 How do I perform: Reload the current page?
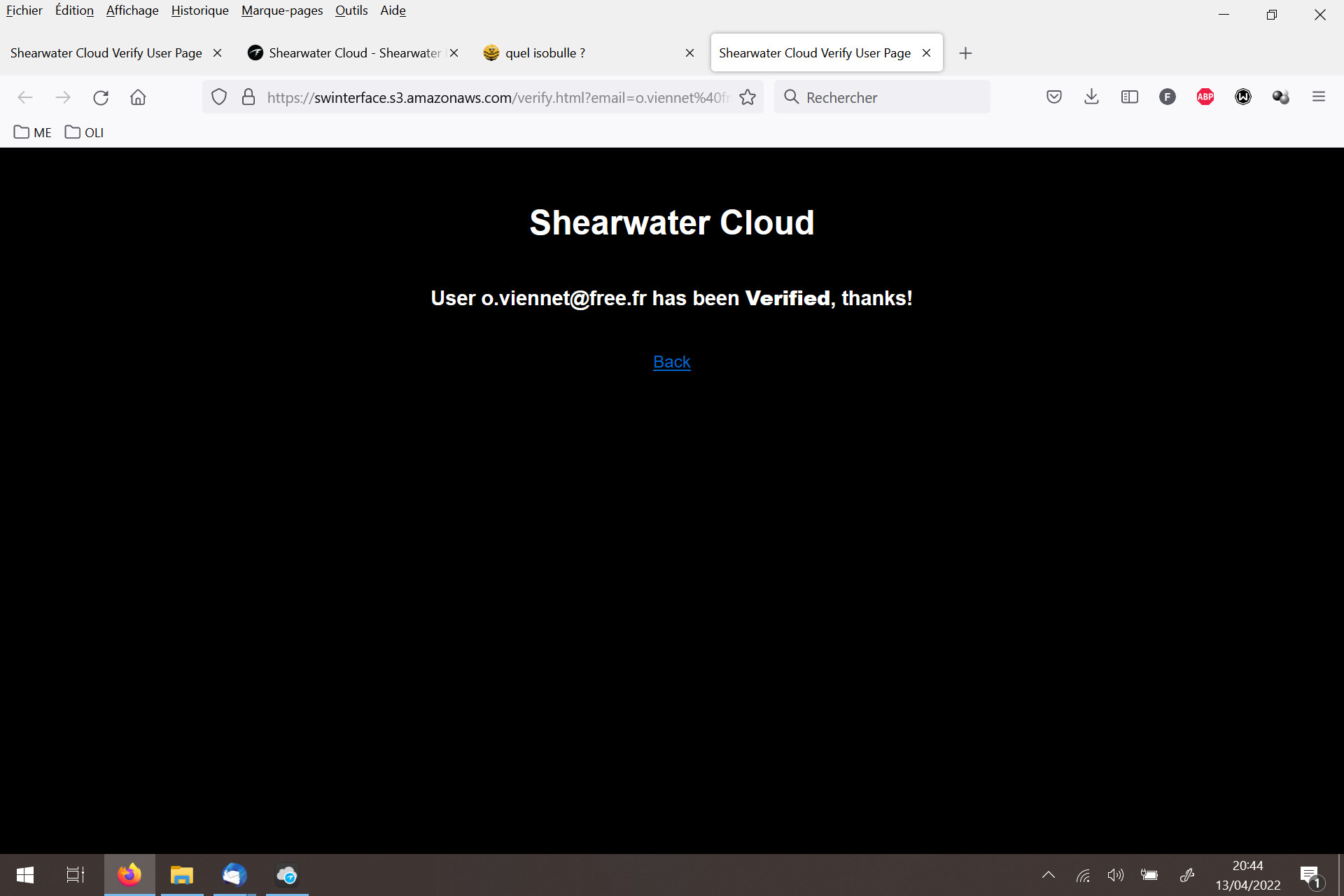pos(101,97)
